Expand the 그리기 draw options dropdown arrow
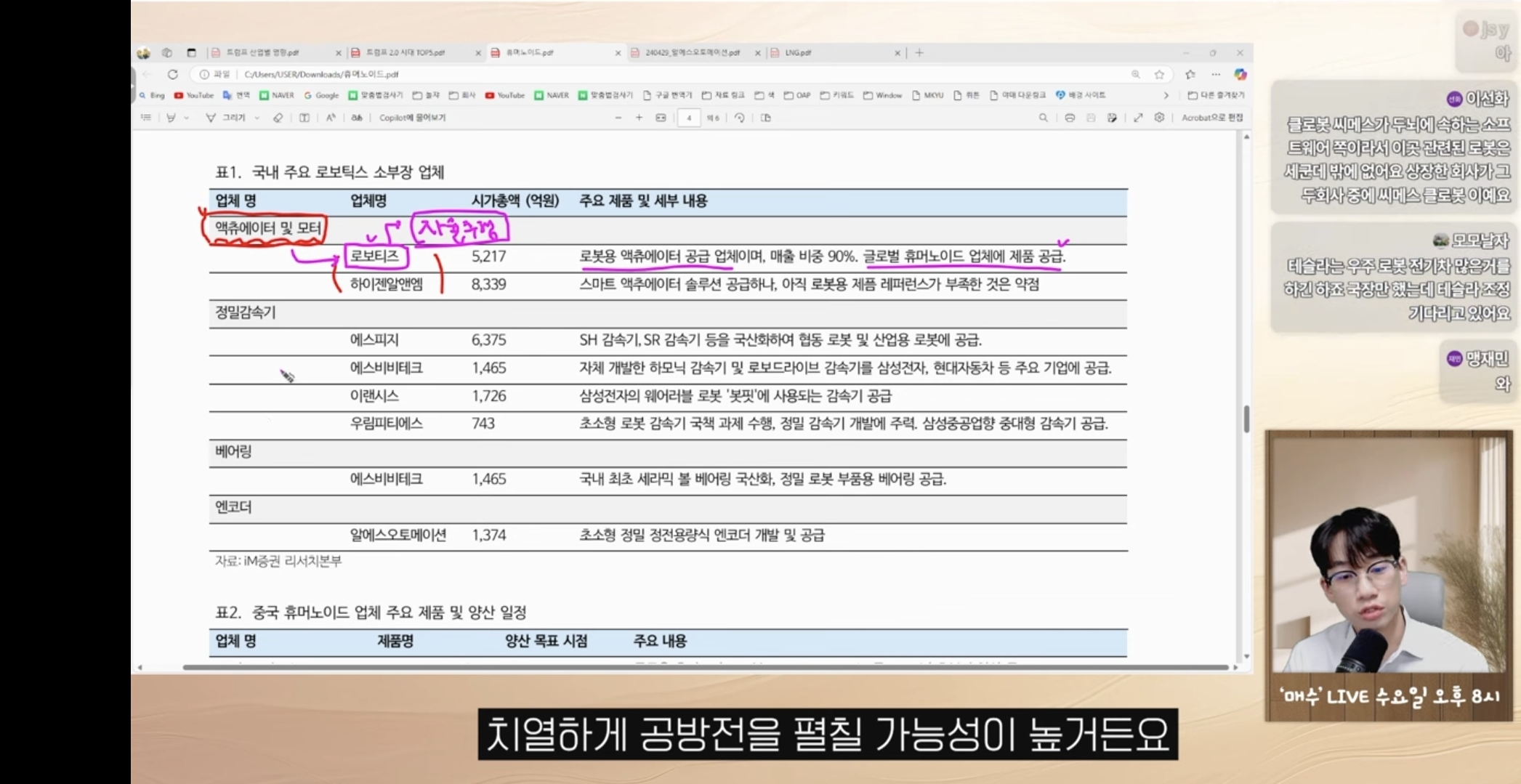 [x=257, y=118]
